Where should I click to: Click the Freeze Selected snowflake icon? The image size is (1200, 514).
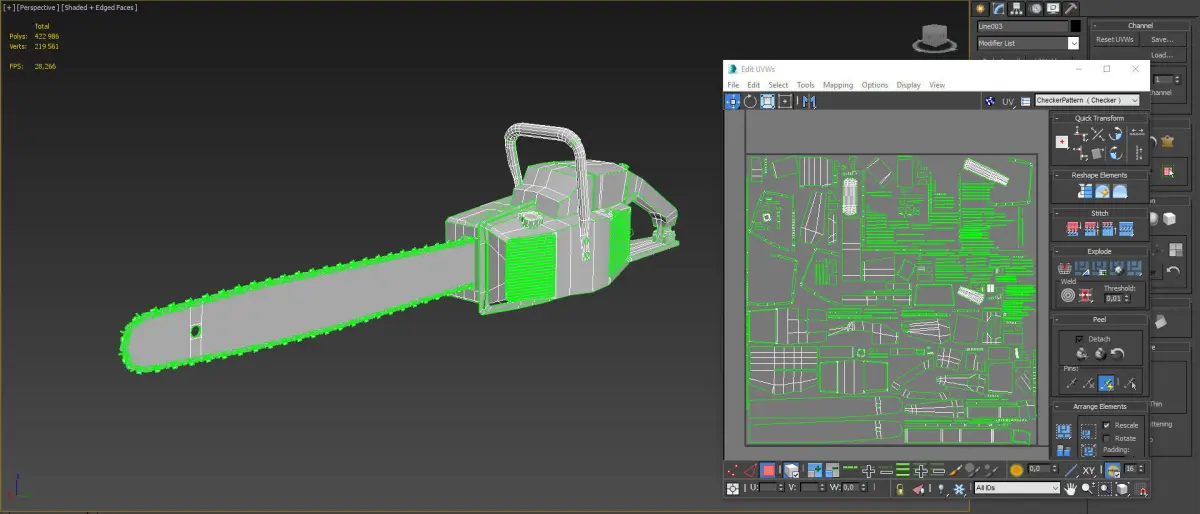(959, 489)
